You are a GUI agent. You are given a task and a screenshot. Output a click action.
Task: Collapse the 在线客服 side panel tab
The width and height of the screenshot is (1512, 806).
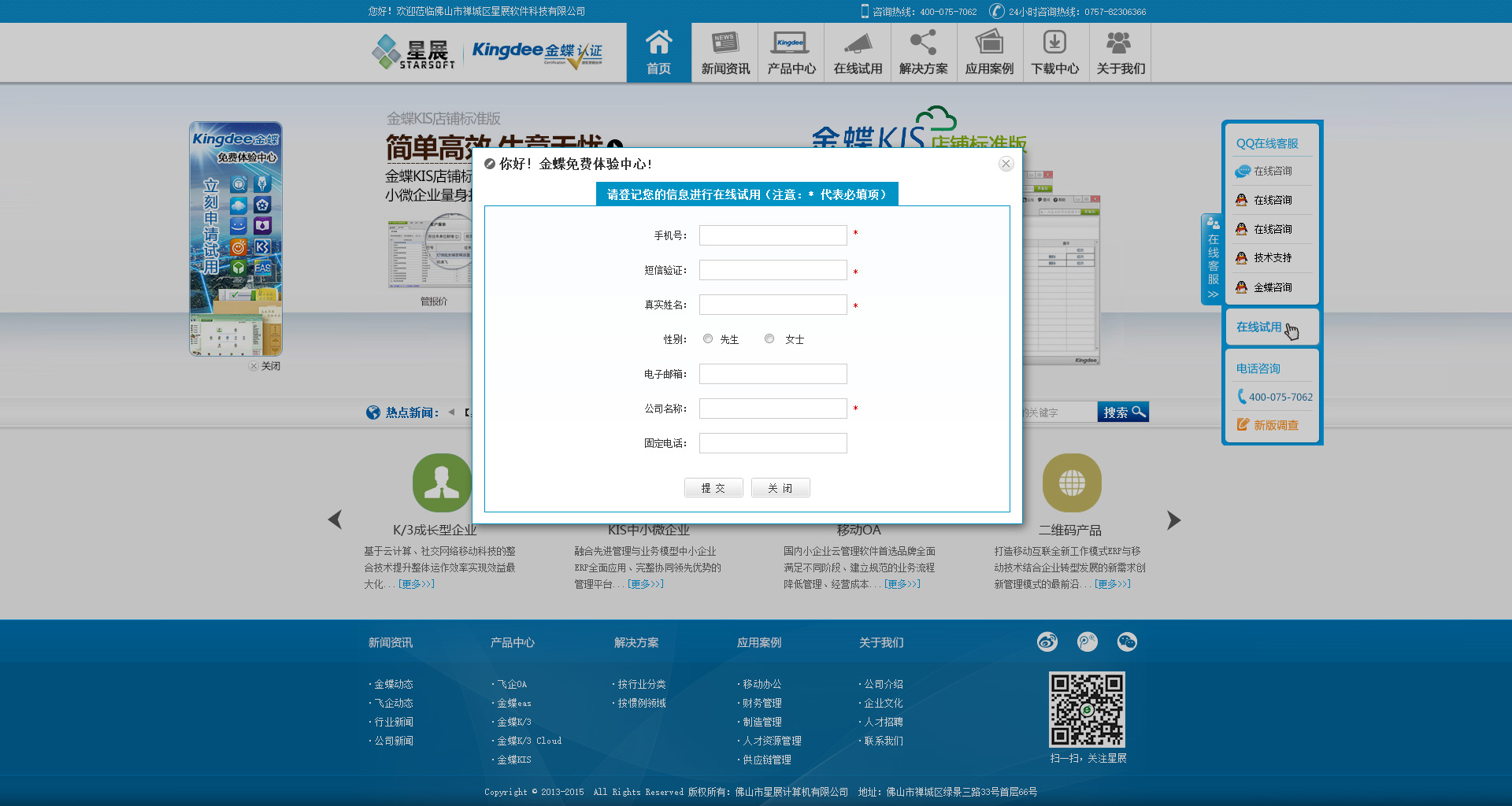point(1213,260)
